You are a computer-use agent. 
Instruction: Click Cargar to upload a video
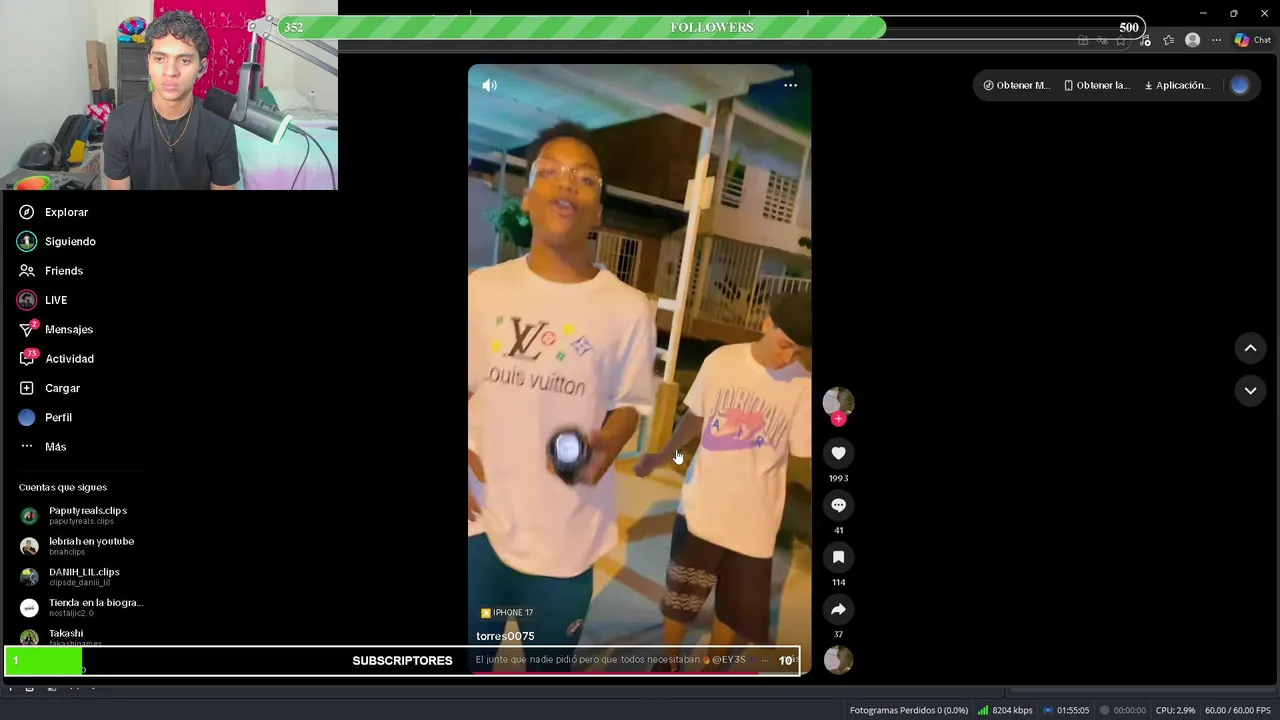50,388
